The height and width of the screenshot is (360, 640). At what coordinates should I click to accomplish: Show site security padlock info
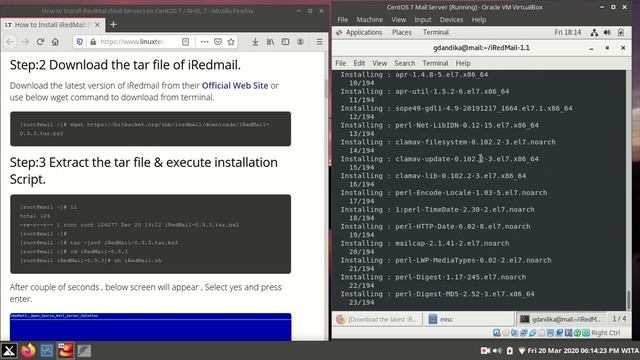(93, 42)
